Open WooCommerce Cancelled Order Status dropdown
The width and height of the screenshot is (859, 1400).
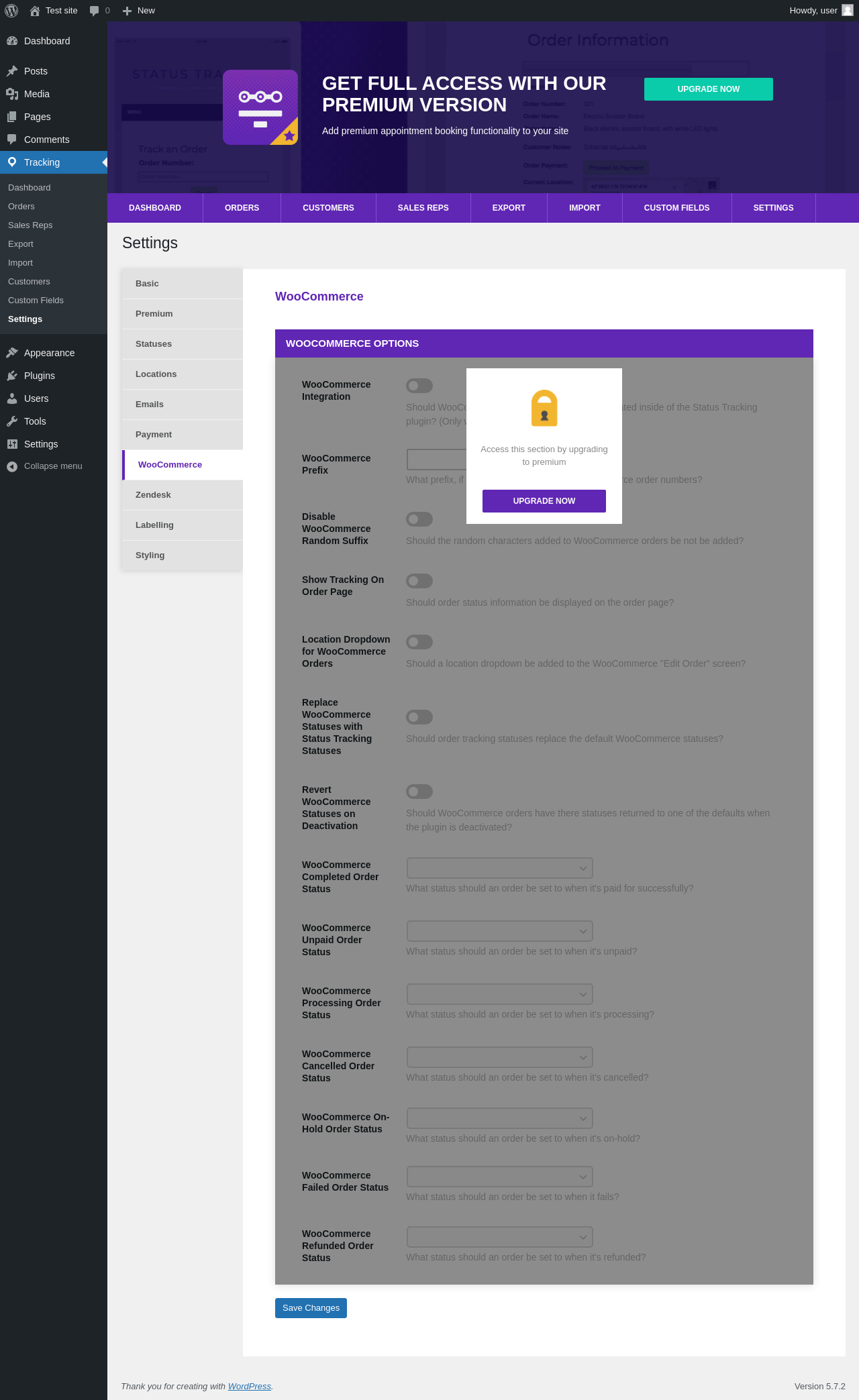coord(500,1057)
